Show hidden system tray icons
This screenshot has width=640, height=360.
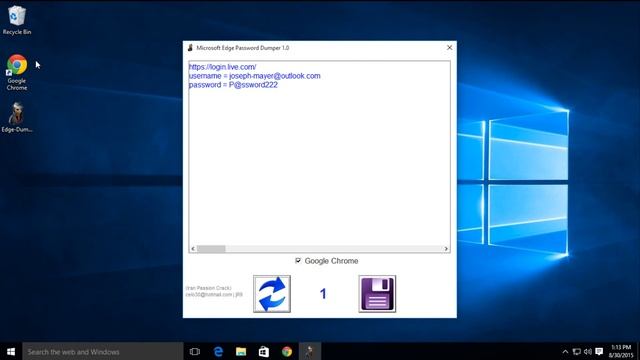pyautogui.click(x=565, y=351)
